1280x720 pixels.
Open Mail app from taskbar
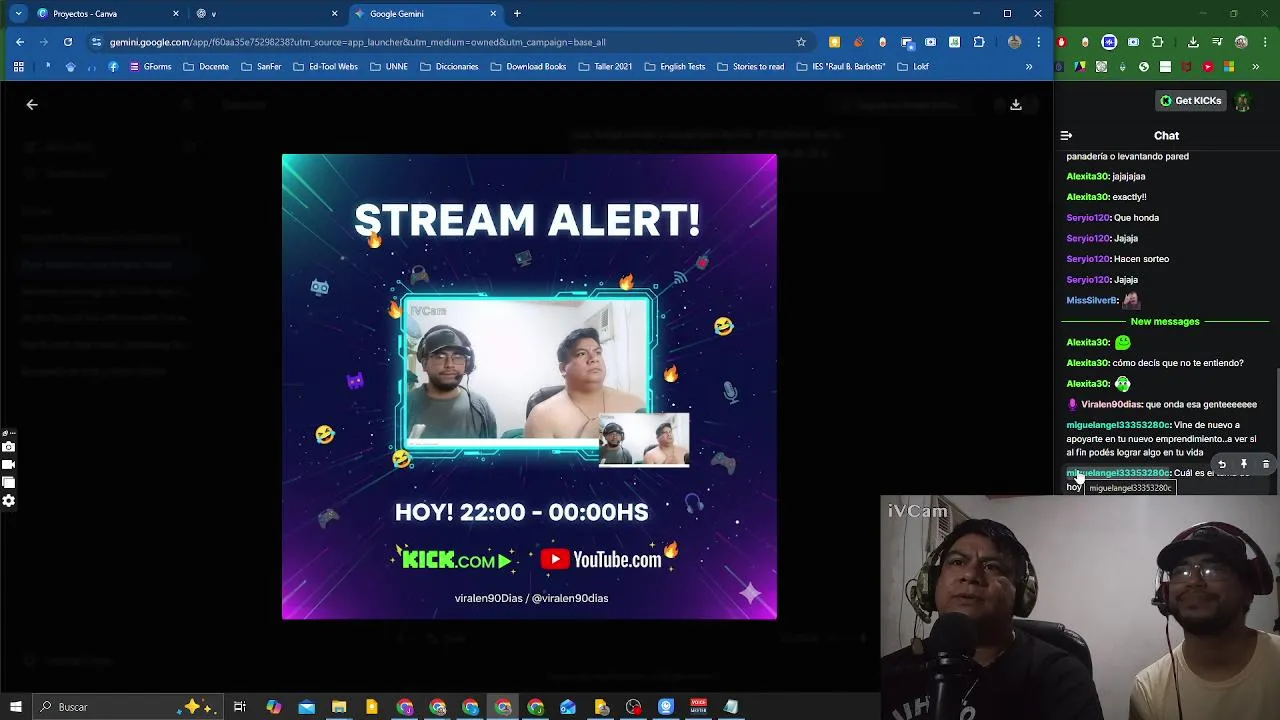tap(306, 707)
